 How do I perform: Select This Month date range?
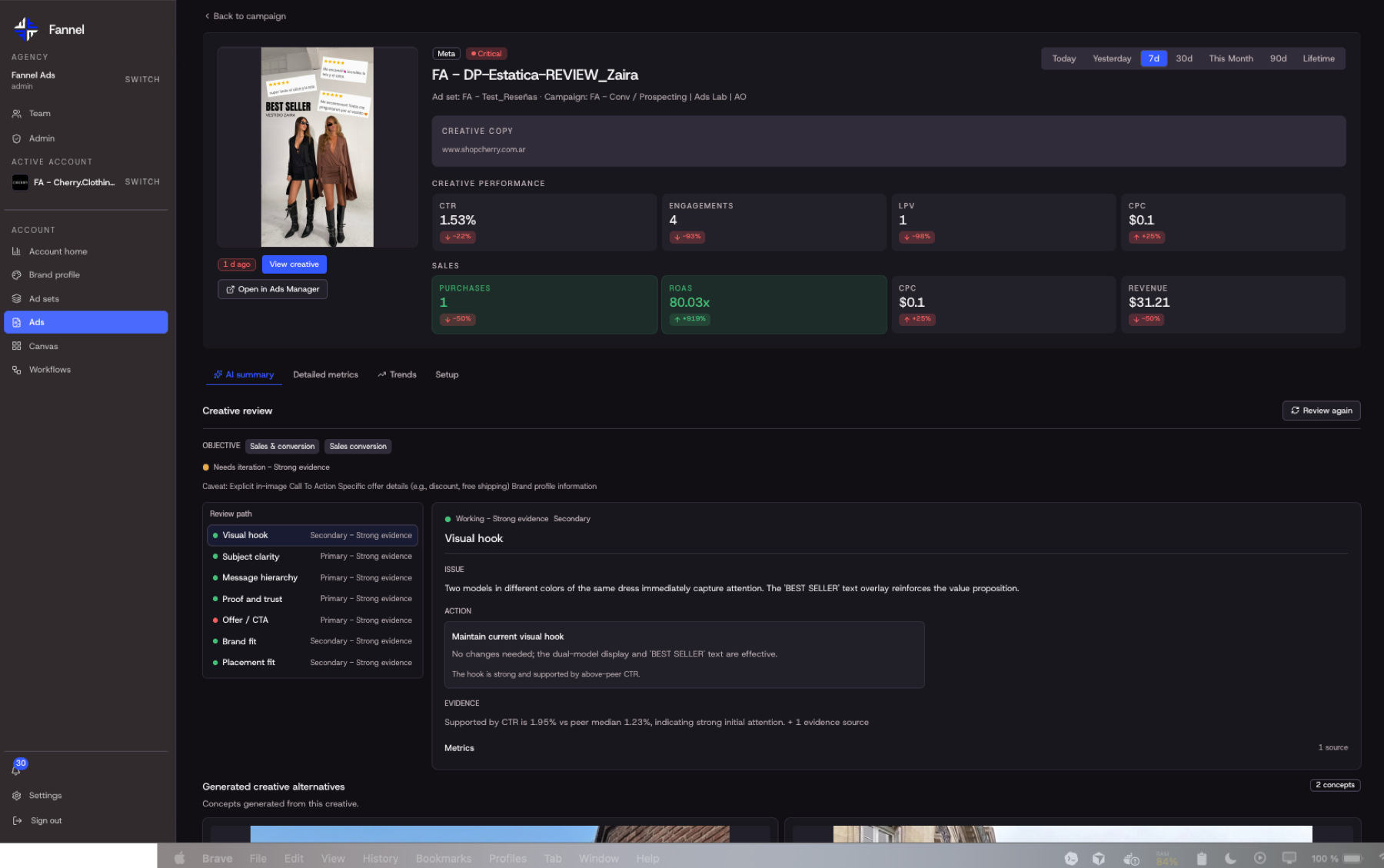pyautogui.click(x=1231, y=58)
